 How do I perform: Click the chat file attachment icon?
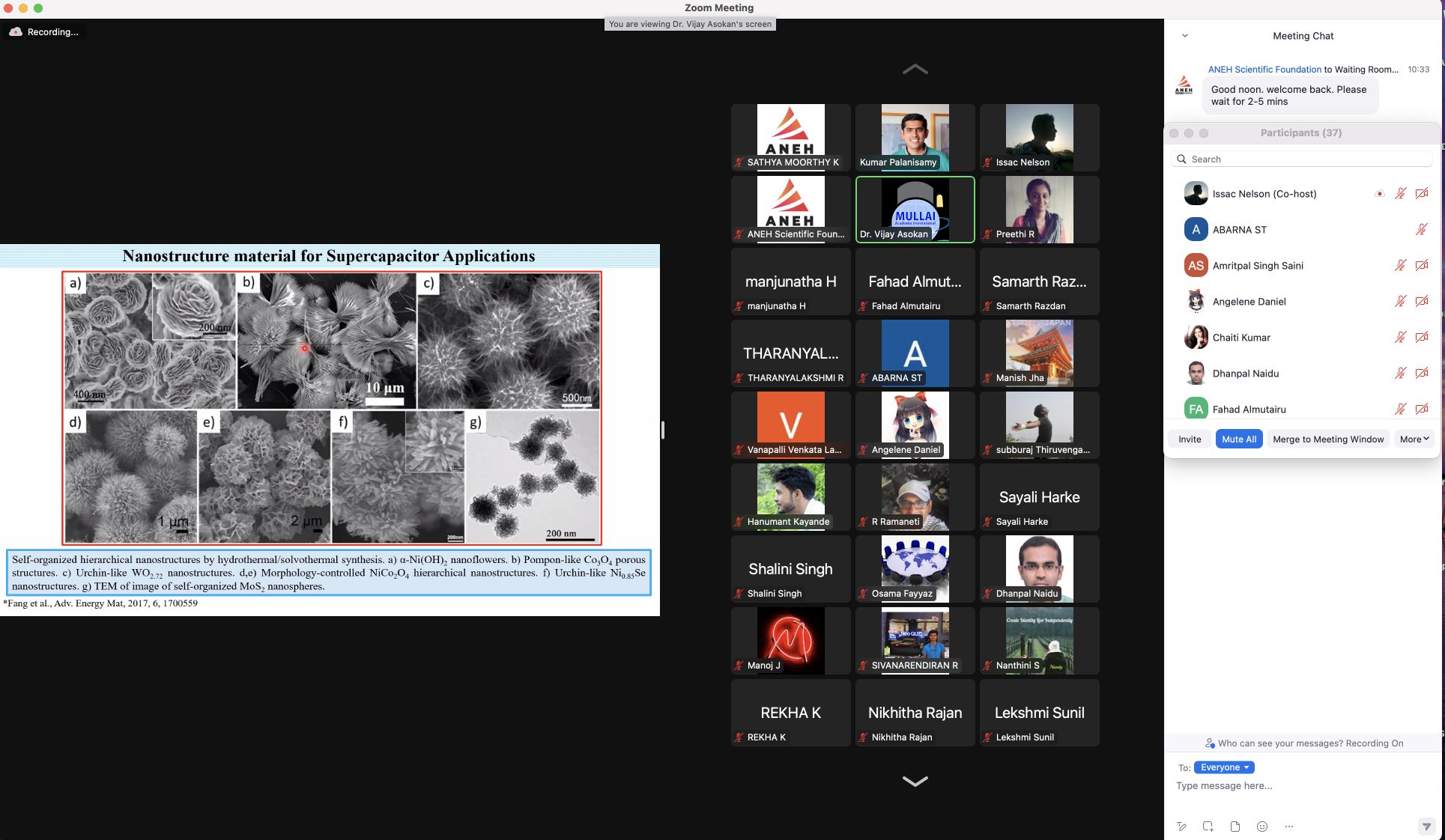coord(1235,827)
